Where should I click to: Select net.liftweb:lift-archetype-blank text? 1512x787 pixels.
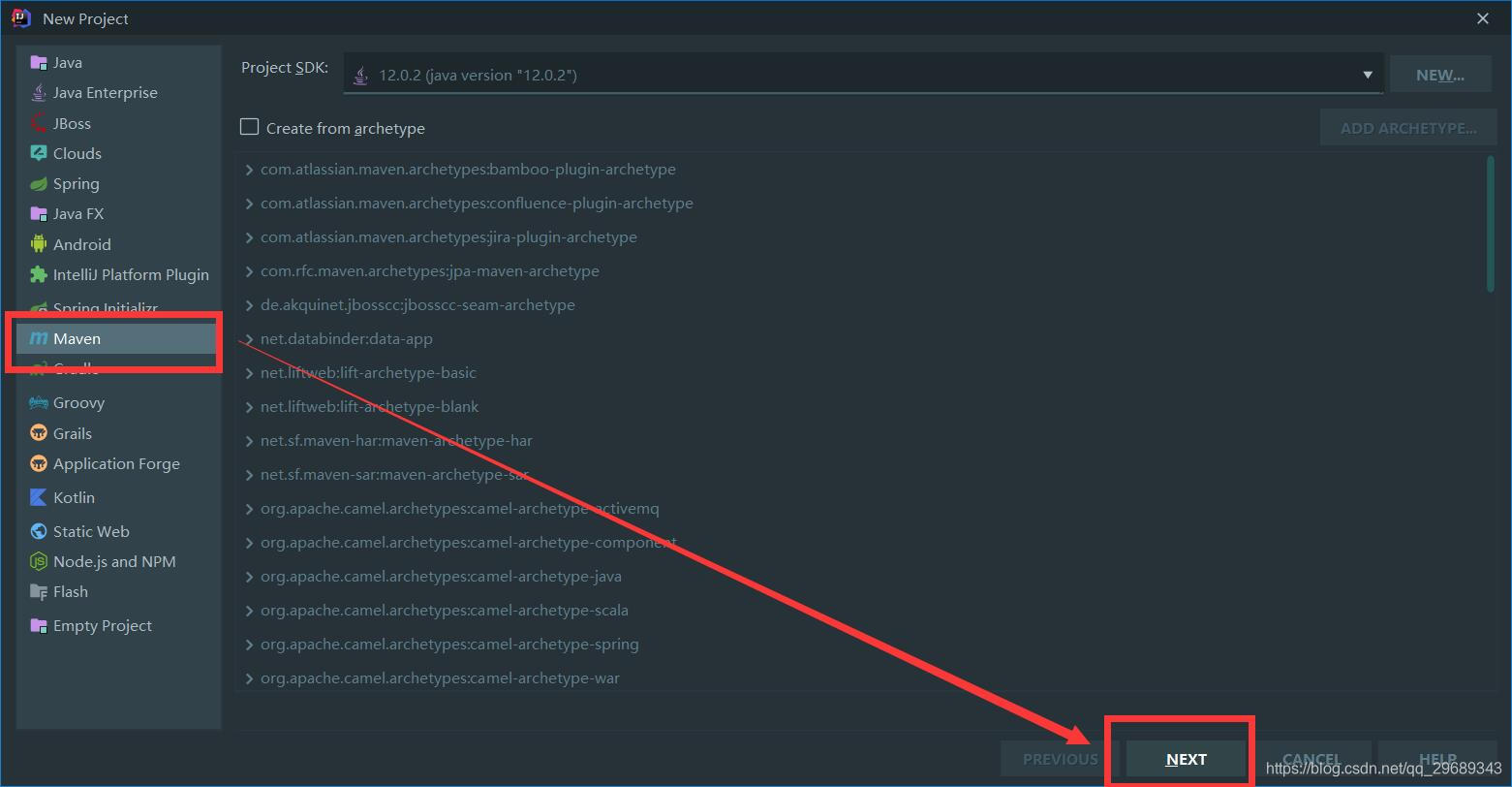pos(369,407)
